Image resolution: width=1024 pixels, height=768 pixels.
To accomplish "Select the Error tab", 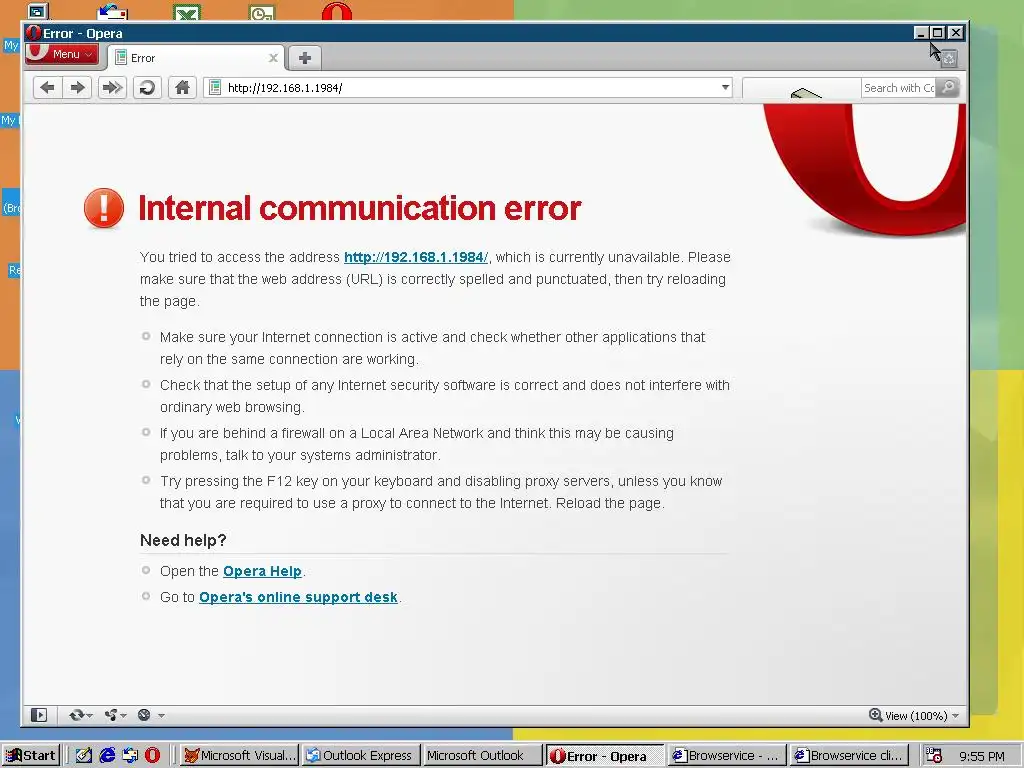I will click(x=196, y=58).
